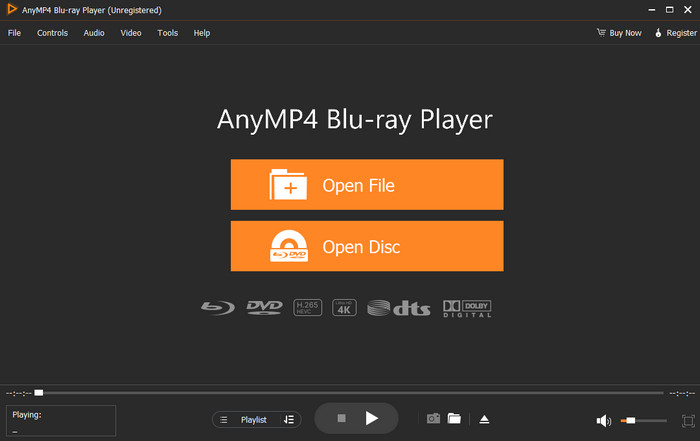Start playback with the play button
The image size is (700, 441).
tap(371, 418)
